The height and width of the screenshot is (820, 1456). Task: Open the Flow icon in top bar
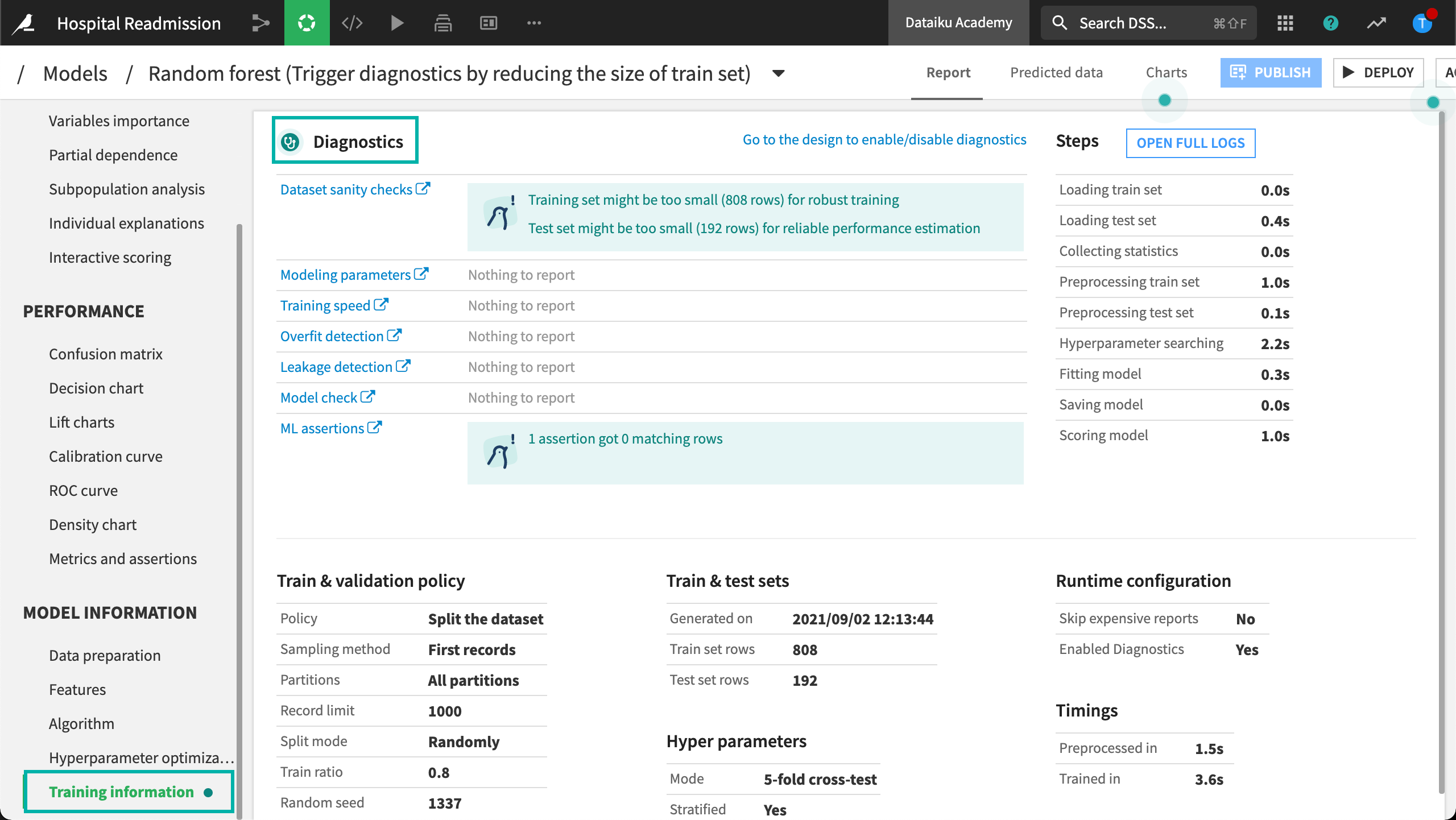(260, 23)
